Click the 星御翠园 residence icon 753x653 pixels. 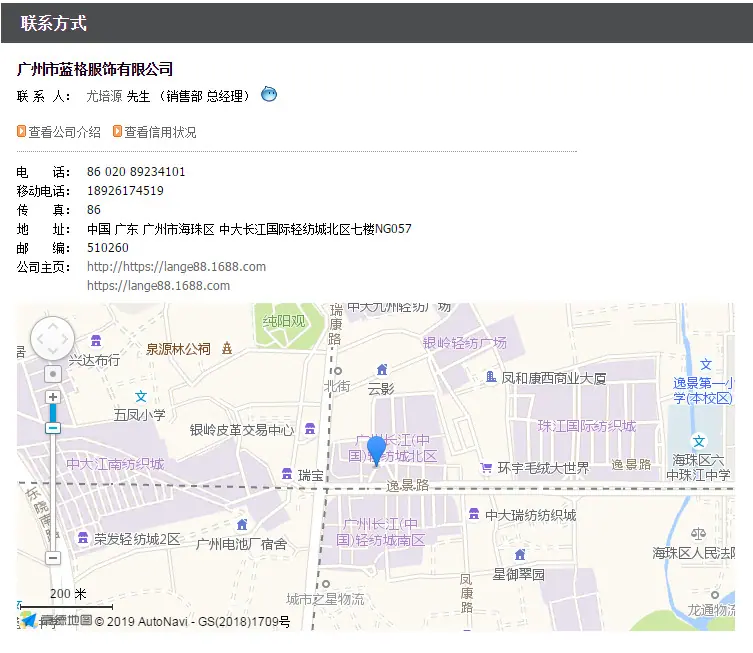520,555
